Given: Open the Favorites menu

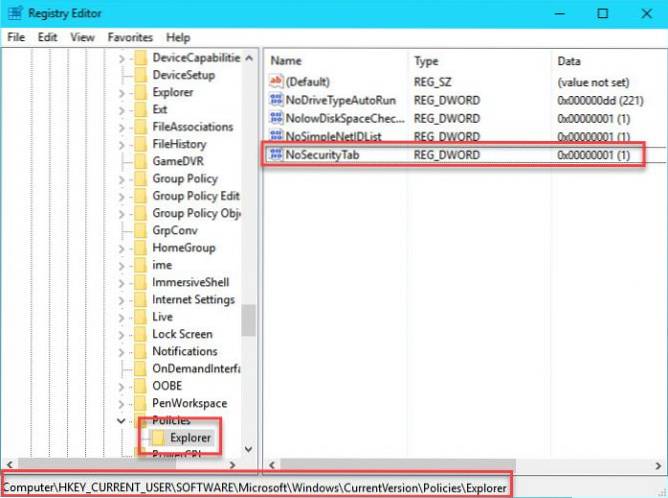Looking at the screenshot, I should point(130,37).
